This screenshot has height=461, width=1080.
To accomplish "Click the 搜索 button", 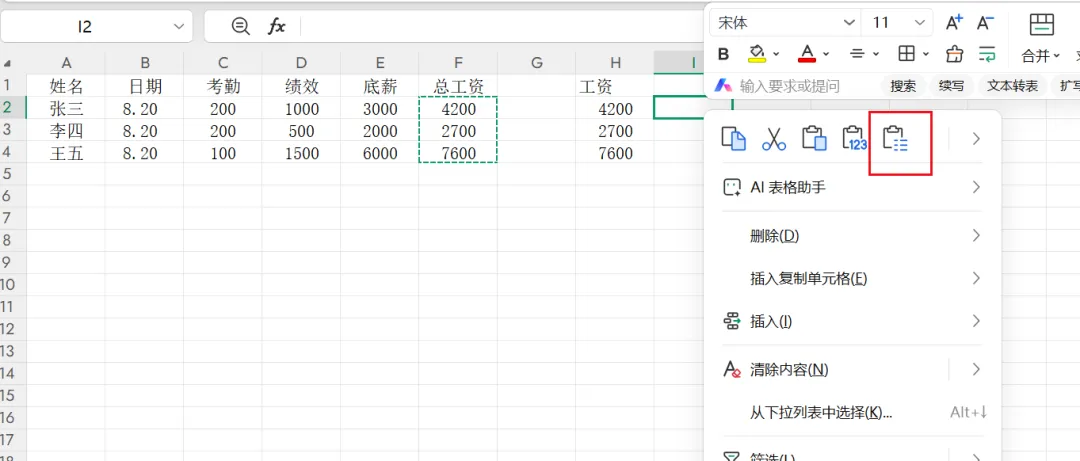I will pyautogui.click(x=902, y=86).
